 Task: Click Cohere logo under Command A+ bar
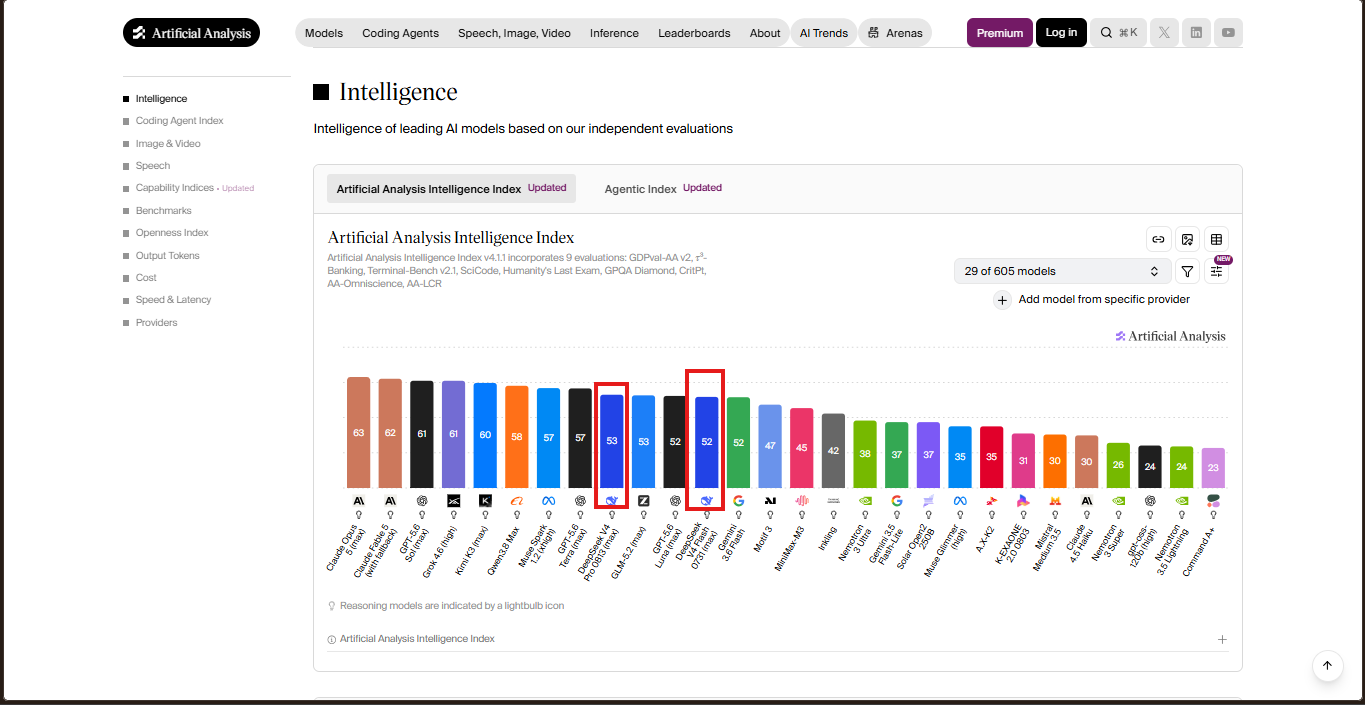coord(1213,500)
